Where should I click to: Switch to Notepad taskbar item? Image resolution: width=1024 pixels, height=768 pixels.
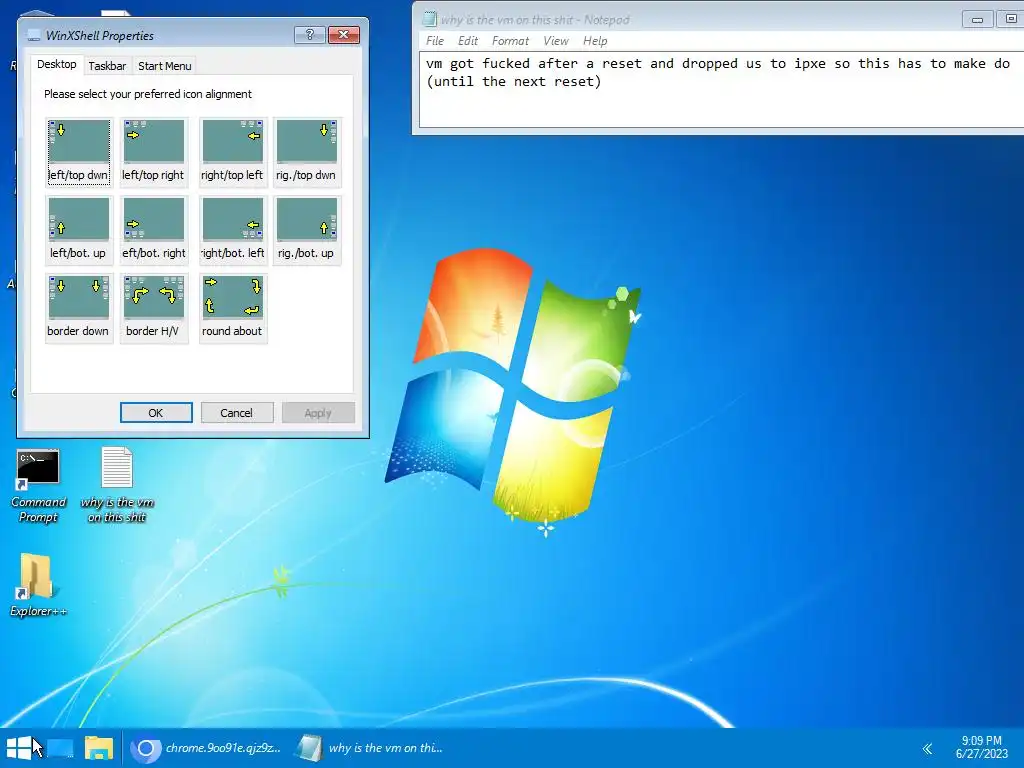click(x=369, y=748)
